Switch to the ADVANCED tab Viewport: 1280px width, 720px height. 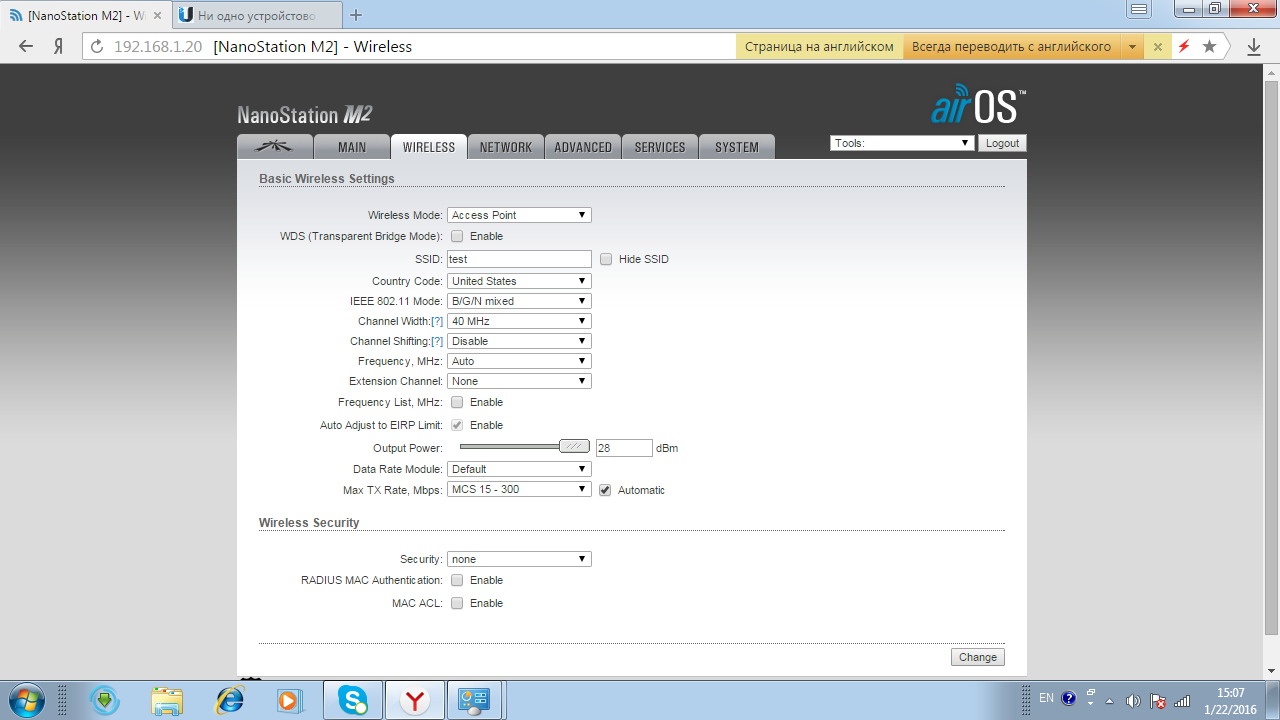tap(583, 147)
